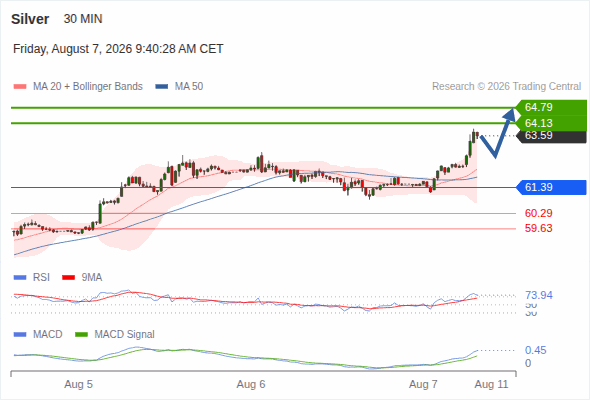Click the blue forecast arrow head
590x400 pixels.
click(x=510, y=114)
